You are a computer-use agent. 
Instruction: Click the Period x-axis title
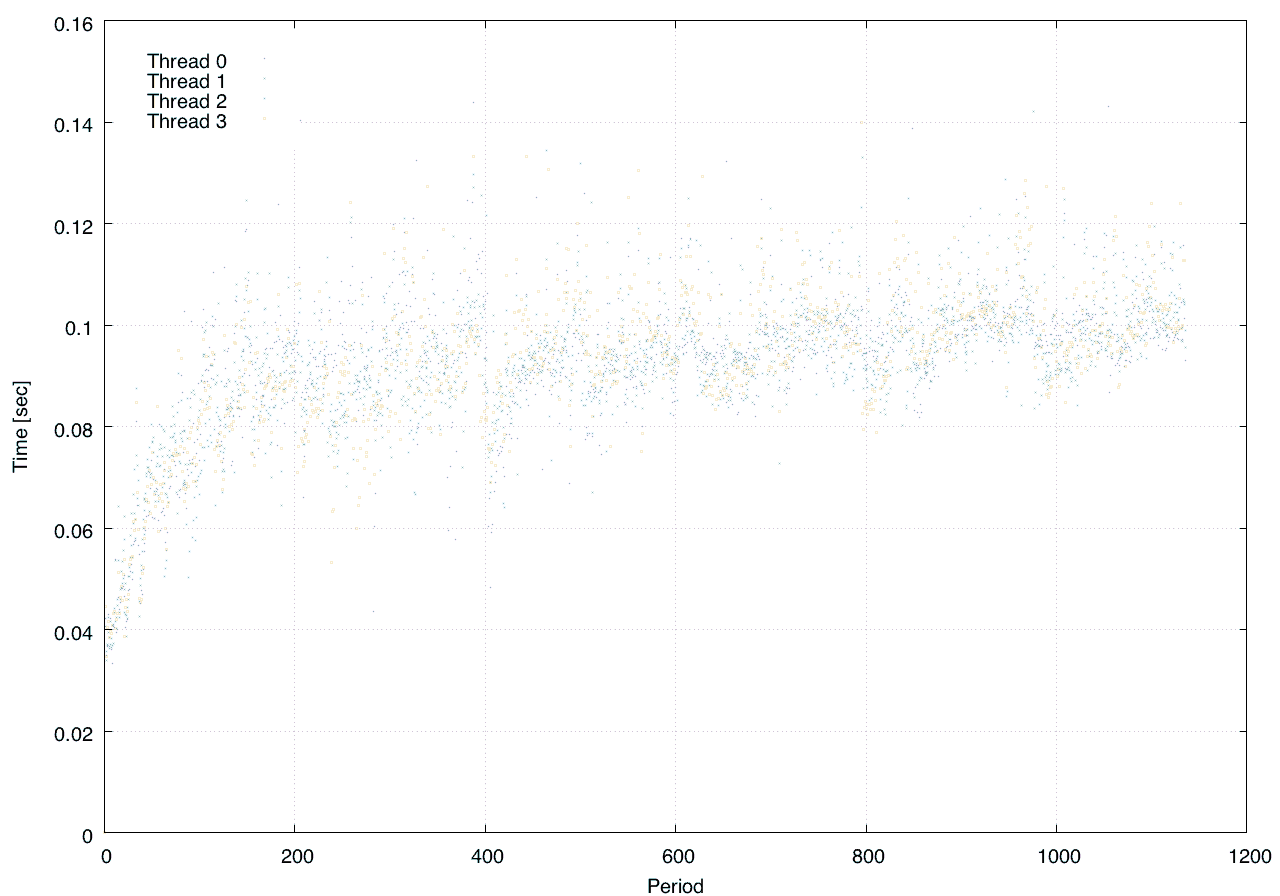click(675, 885)
